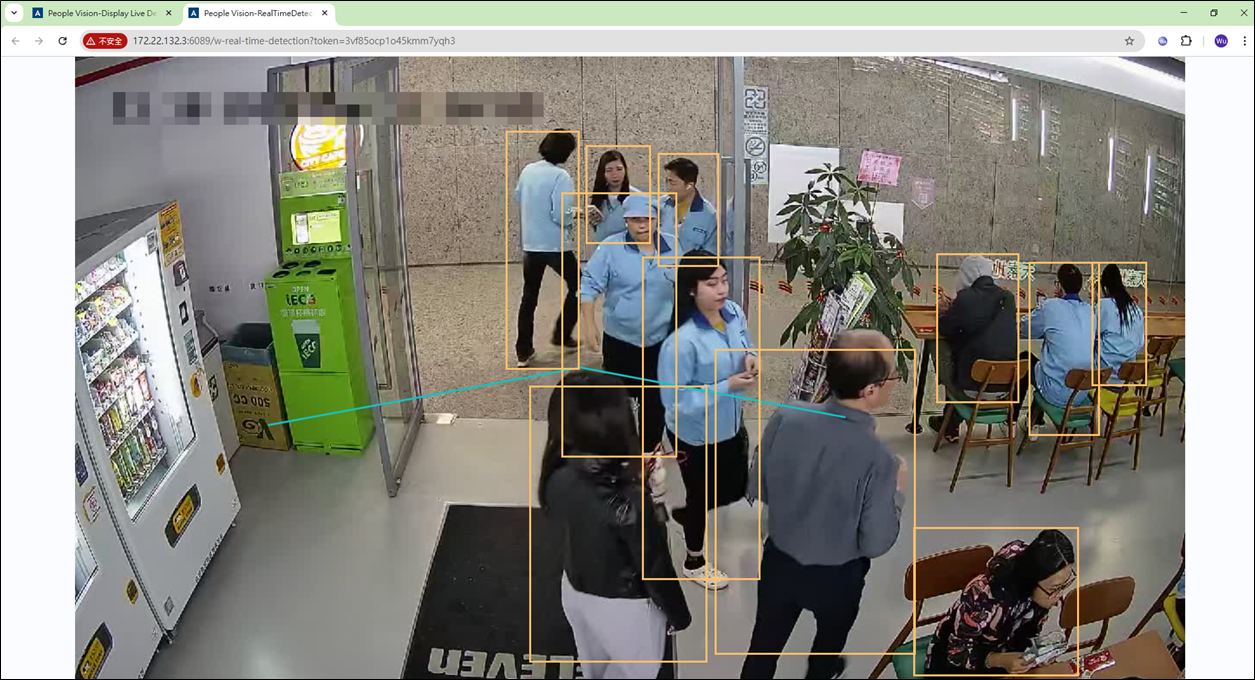Open the Chrome extensions puzzle-piece icon
The image size is (1255, 680).
point(1184,40)
